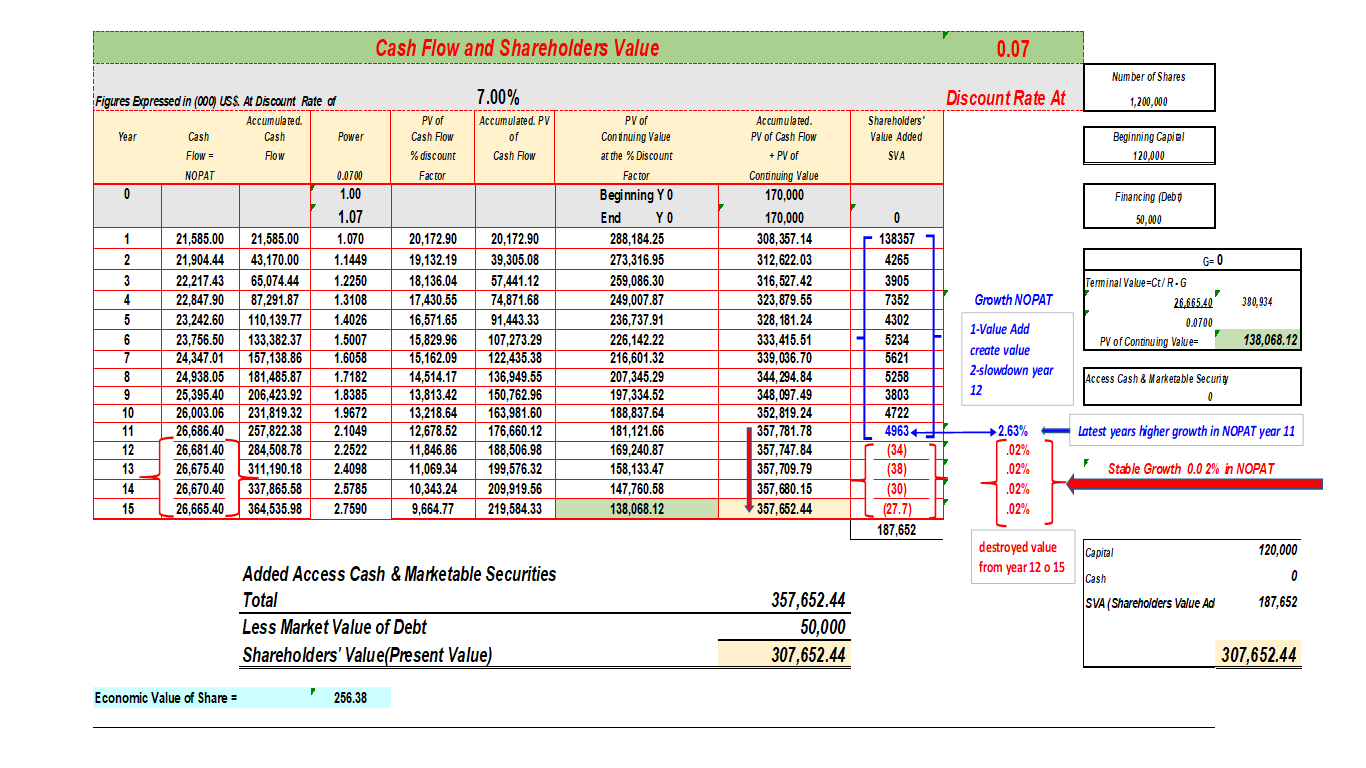Click the 380,934 terminal value
Viewport: 1366px width, 768px height.
pyautogui.click(x=1258, y=300)
